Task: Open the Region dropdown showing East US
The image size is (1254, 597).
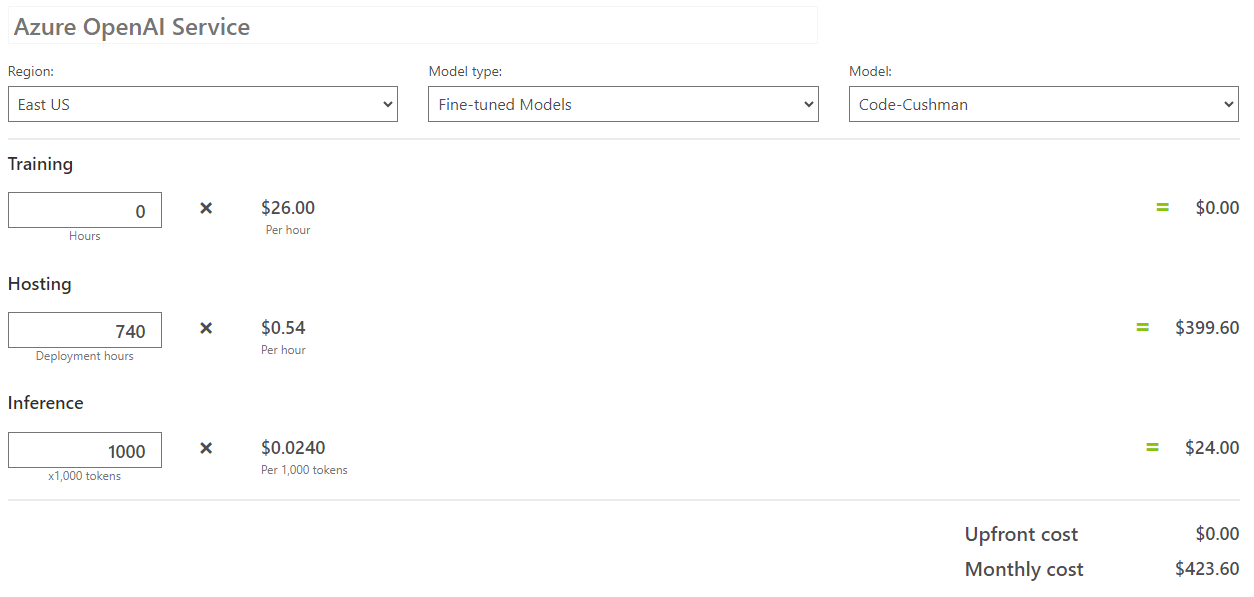Action: click(x=203, y=104)
